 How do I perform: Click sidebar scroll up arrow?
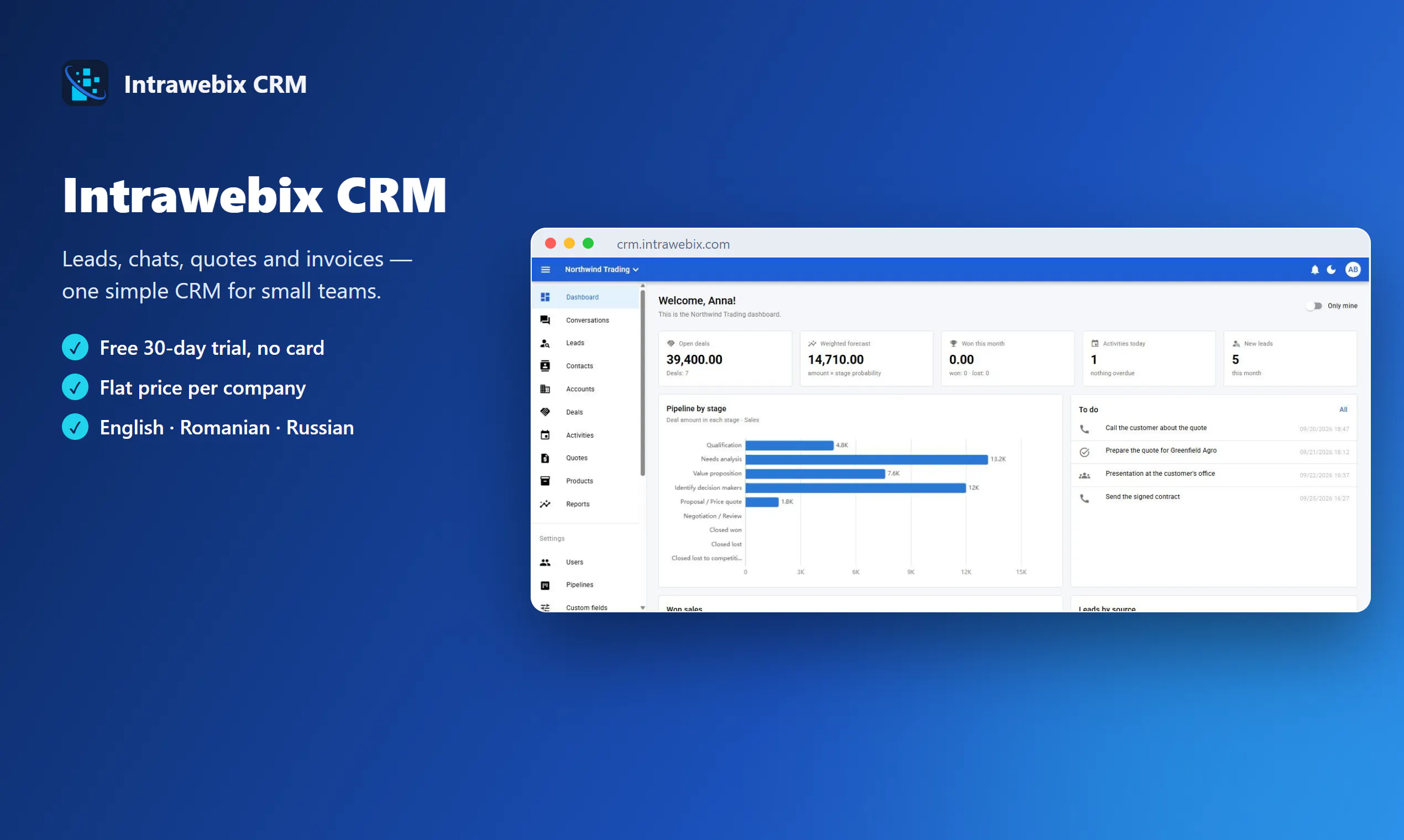pyautogui.click(x=642, y=286)
